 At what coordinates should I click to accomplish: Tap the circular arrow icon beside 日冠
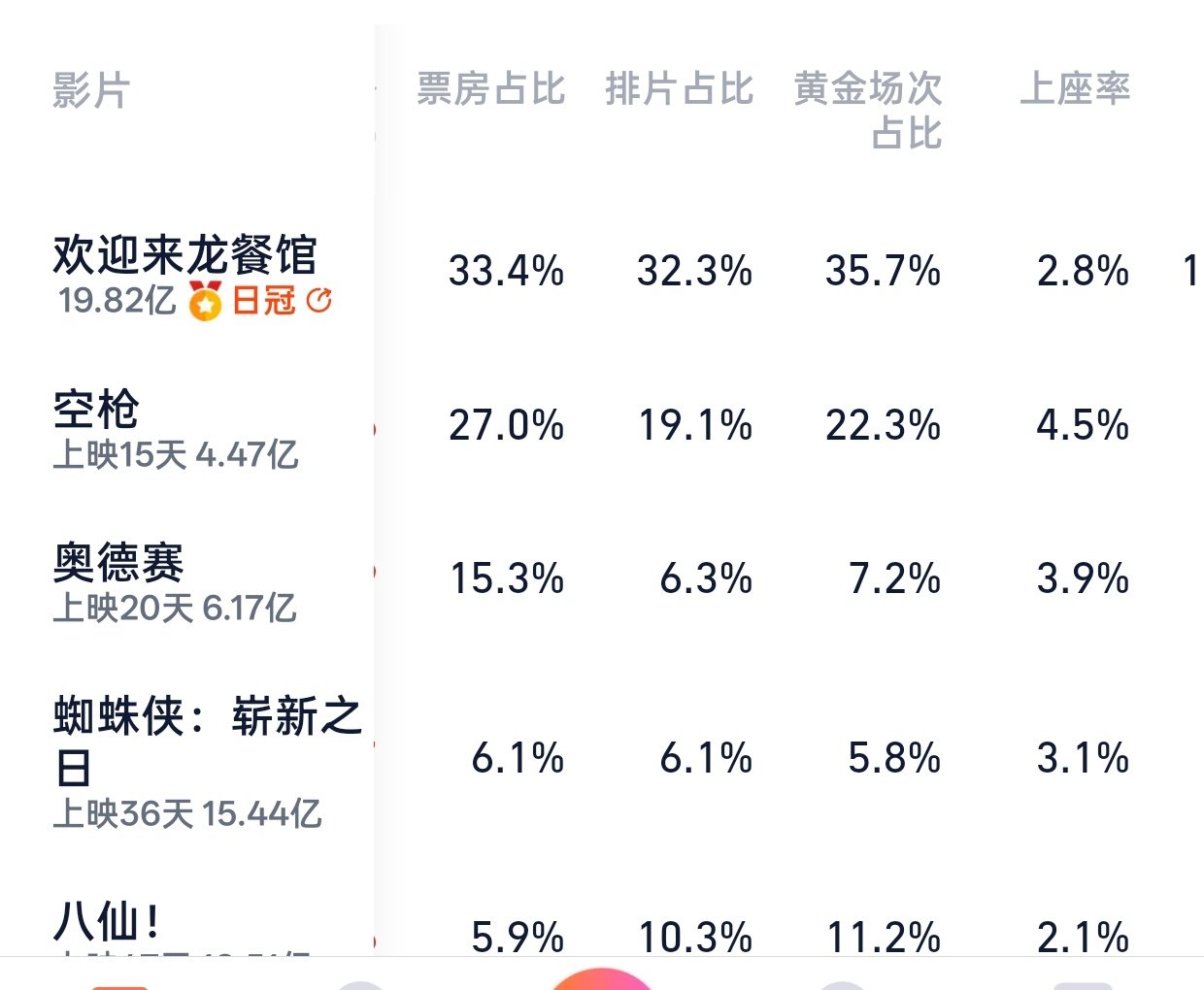click(x=318, y=301)
